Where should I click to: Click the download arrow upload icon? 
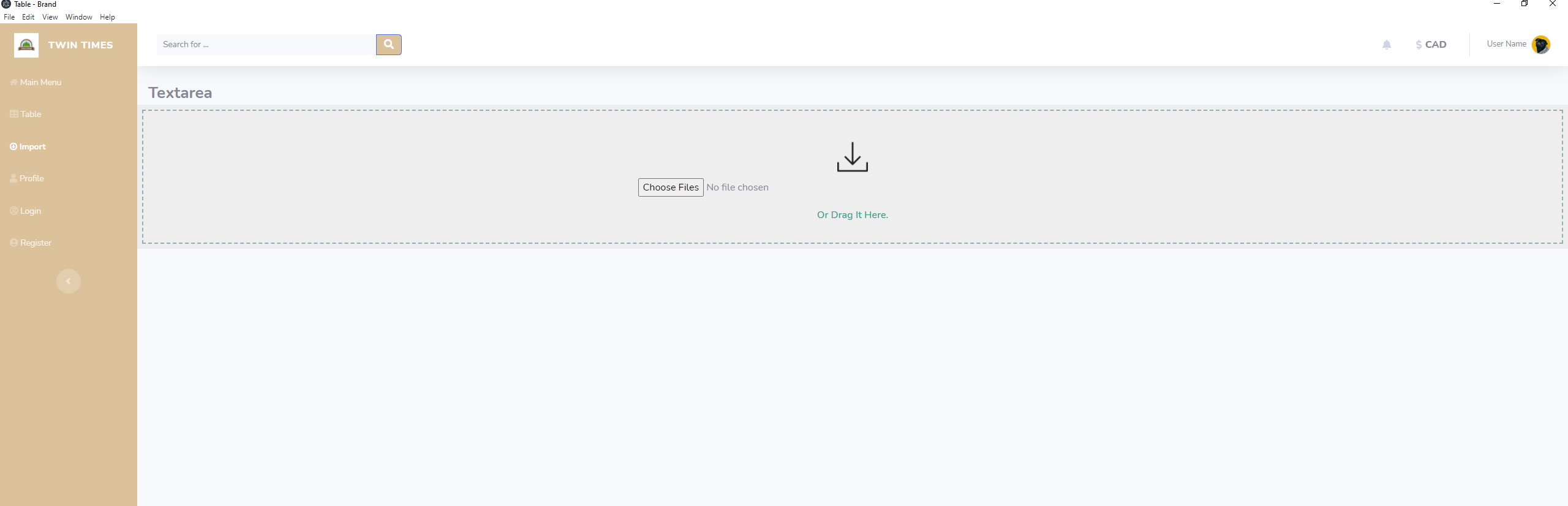852,157
